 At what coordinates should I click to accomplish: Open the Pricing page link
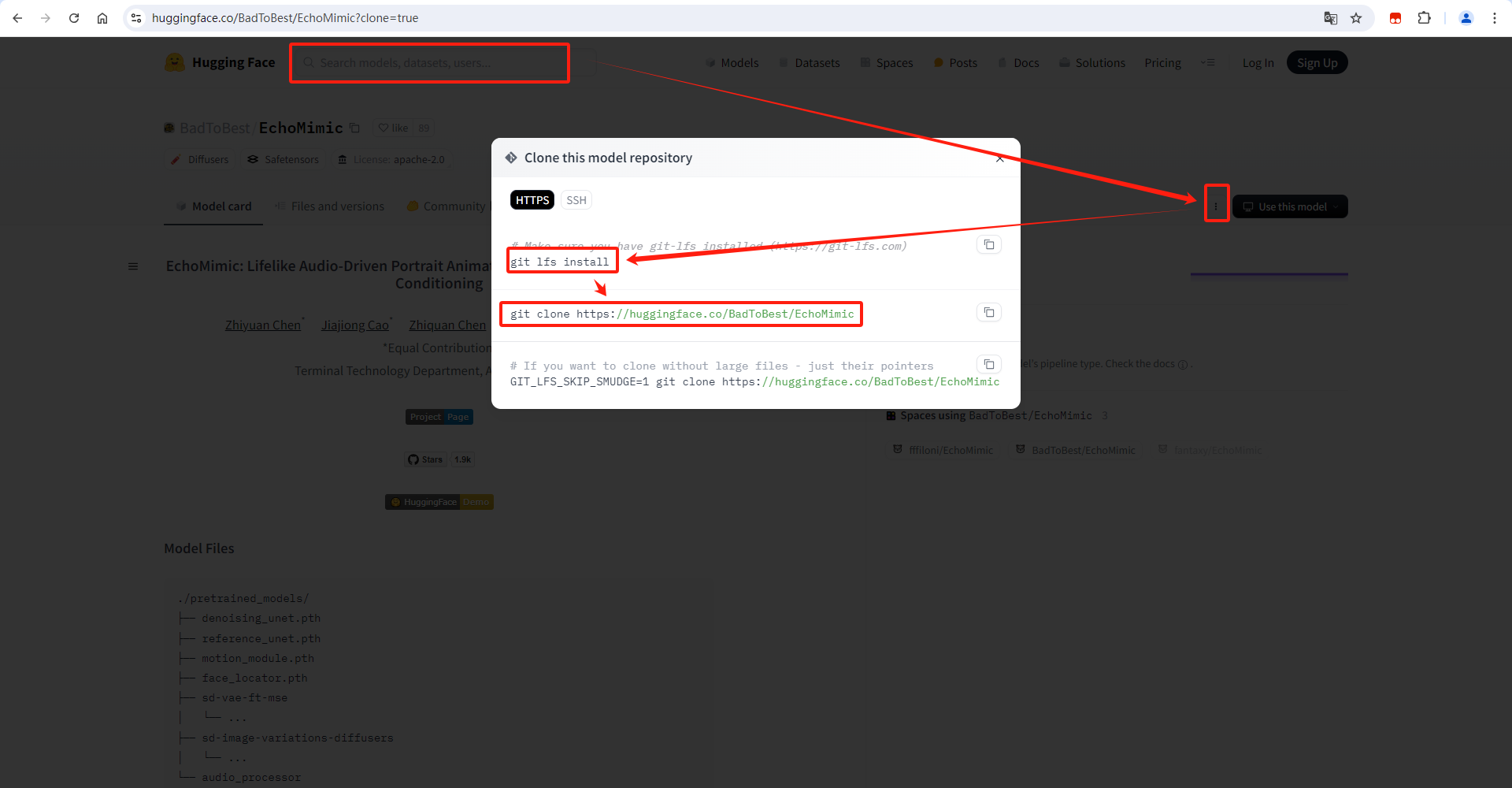tap(1162, 63)
